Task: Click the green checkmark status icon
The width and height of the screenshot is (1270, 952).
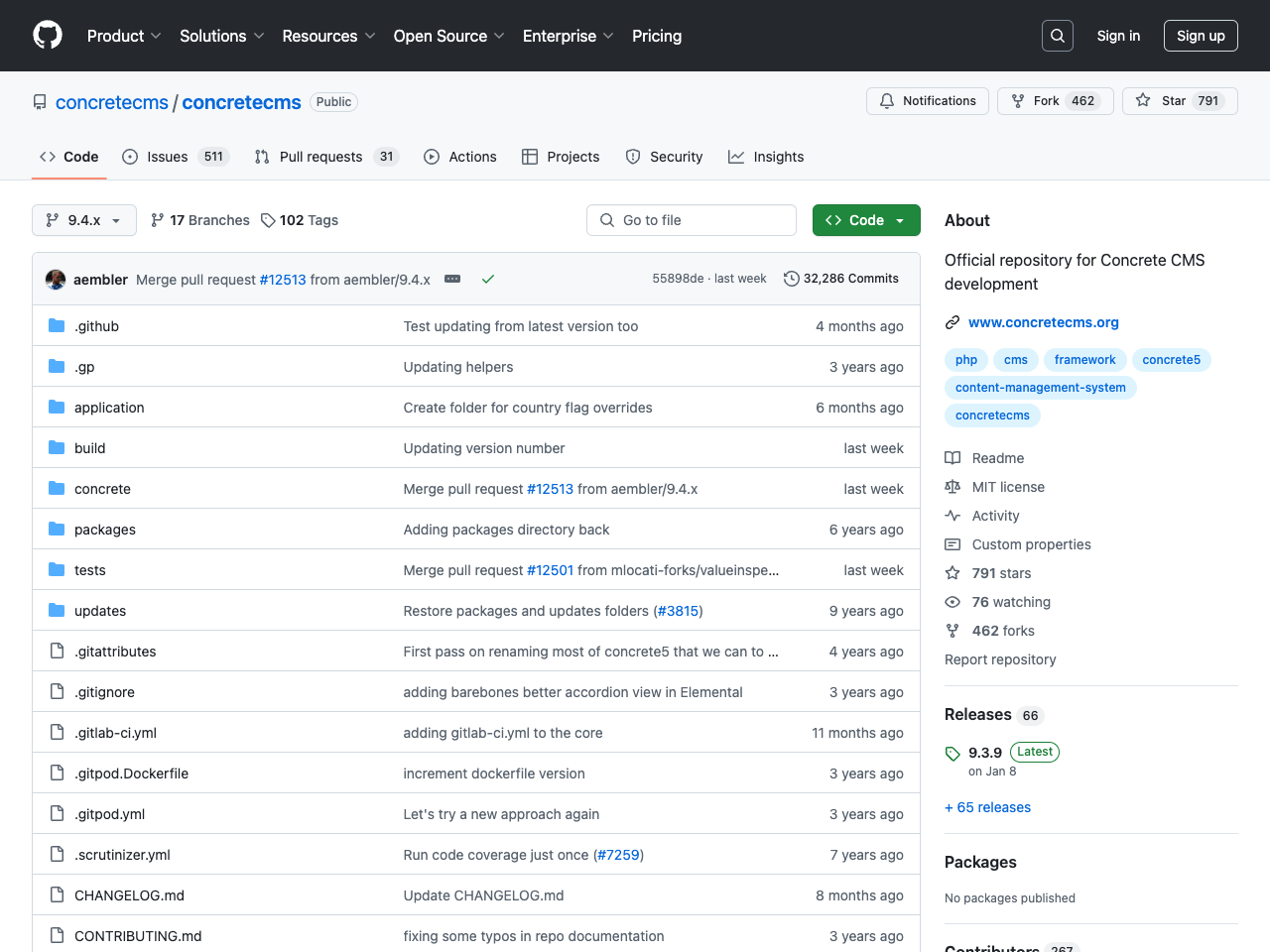Action: (488, 280)
